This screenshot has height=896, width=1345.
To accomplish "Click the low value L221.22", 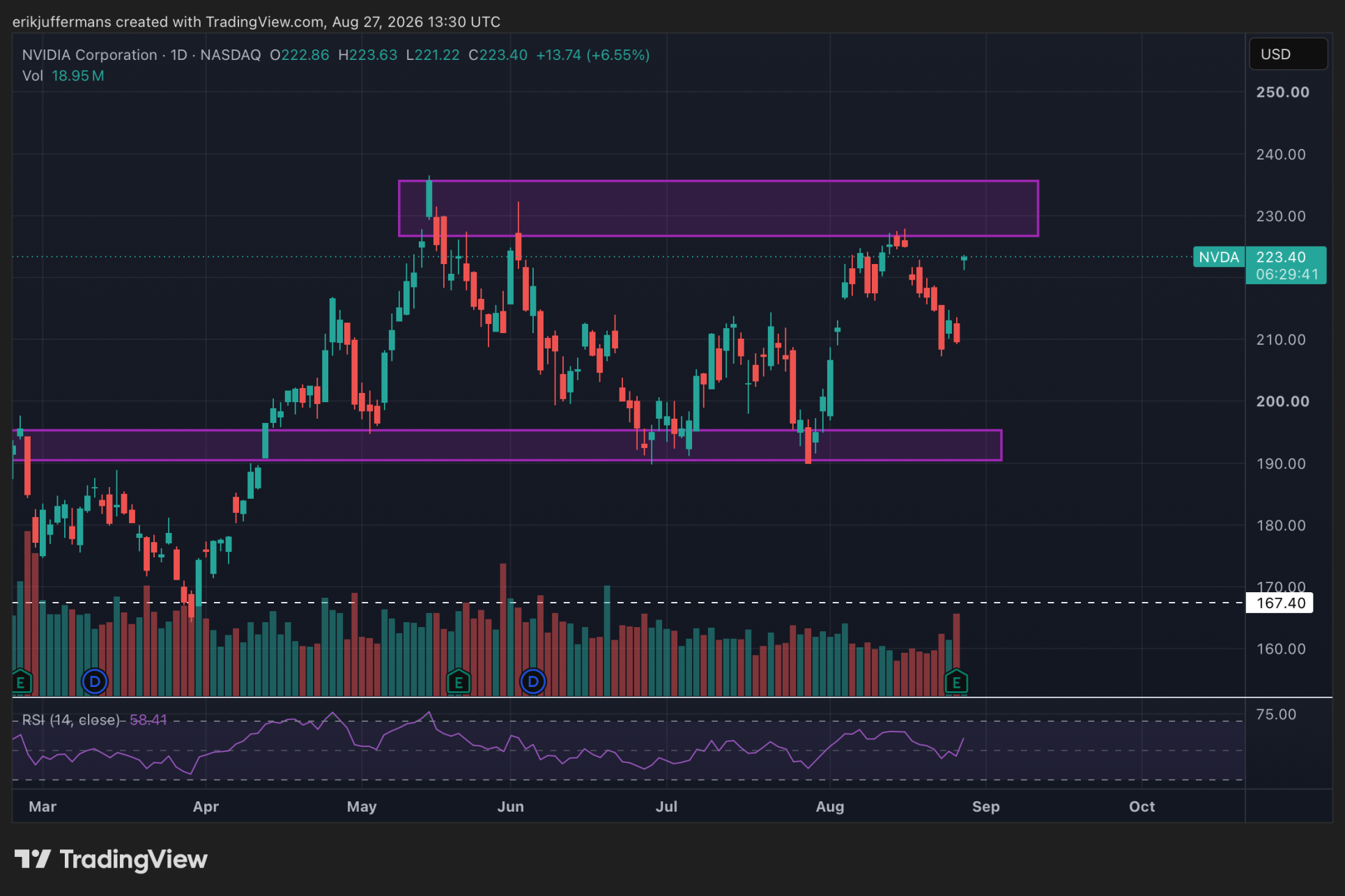I will pyautogui.click(x=433, y=55).
